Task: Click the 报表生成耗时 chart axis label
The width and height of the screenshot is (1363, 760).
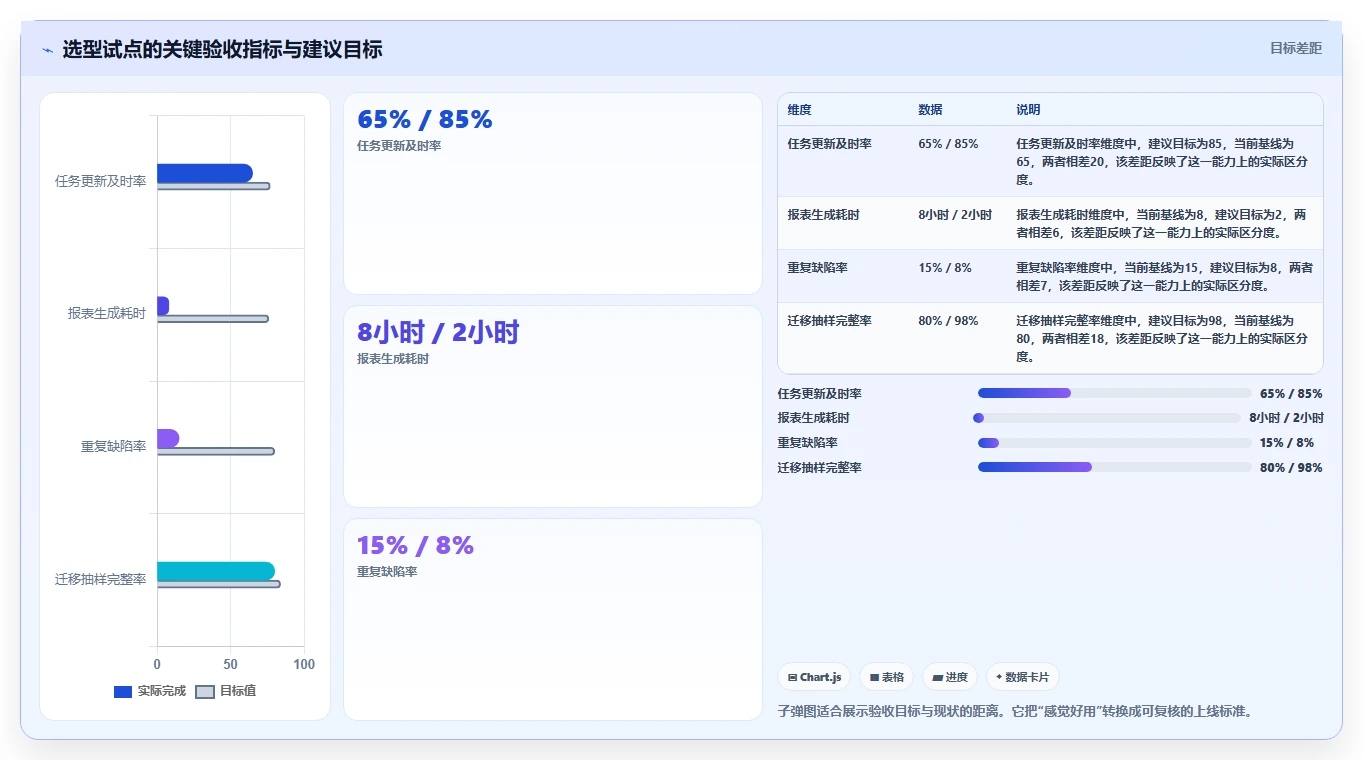Action: pyautogui.click(x=107, y=313)
